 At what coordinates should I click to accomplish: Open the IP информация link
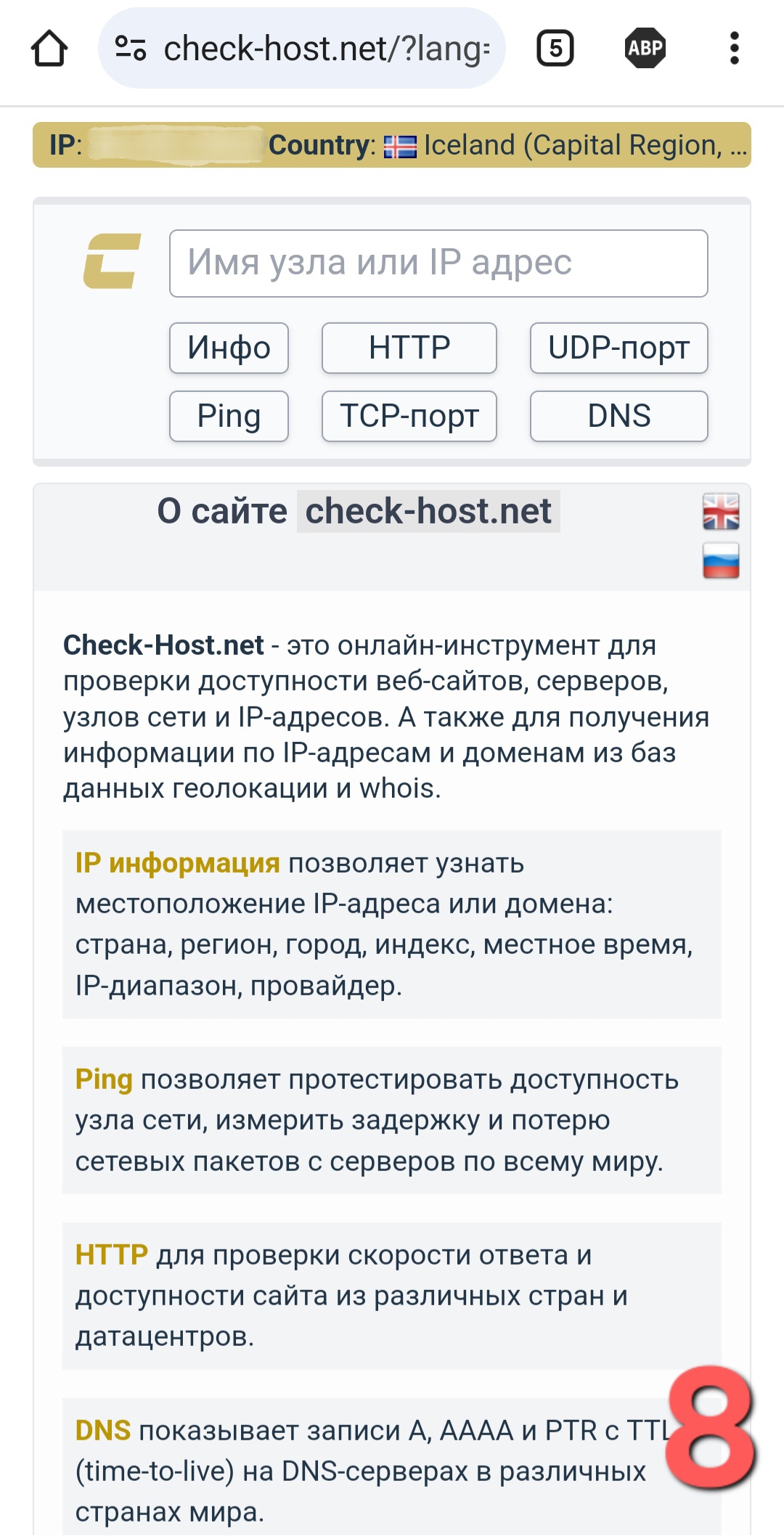(x=178, y=863)
